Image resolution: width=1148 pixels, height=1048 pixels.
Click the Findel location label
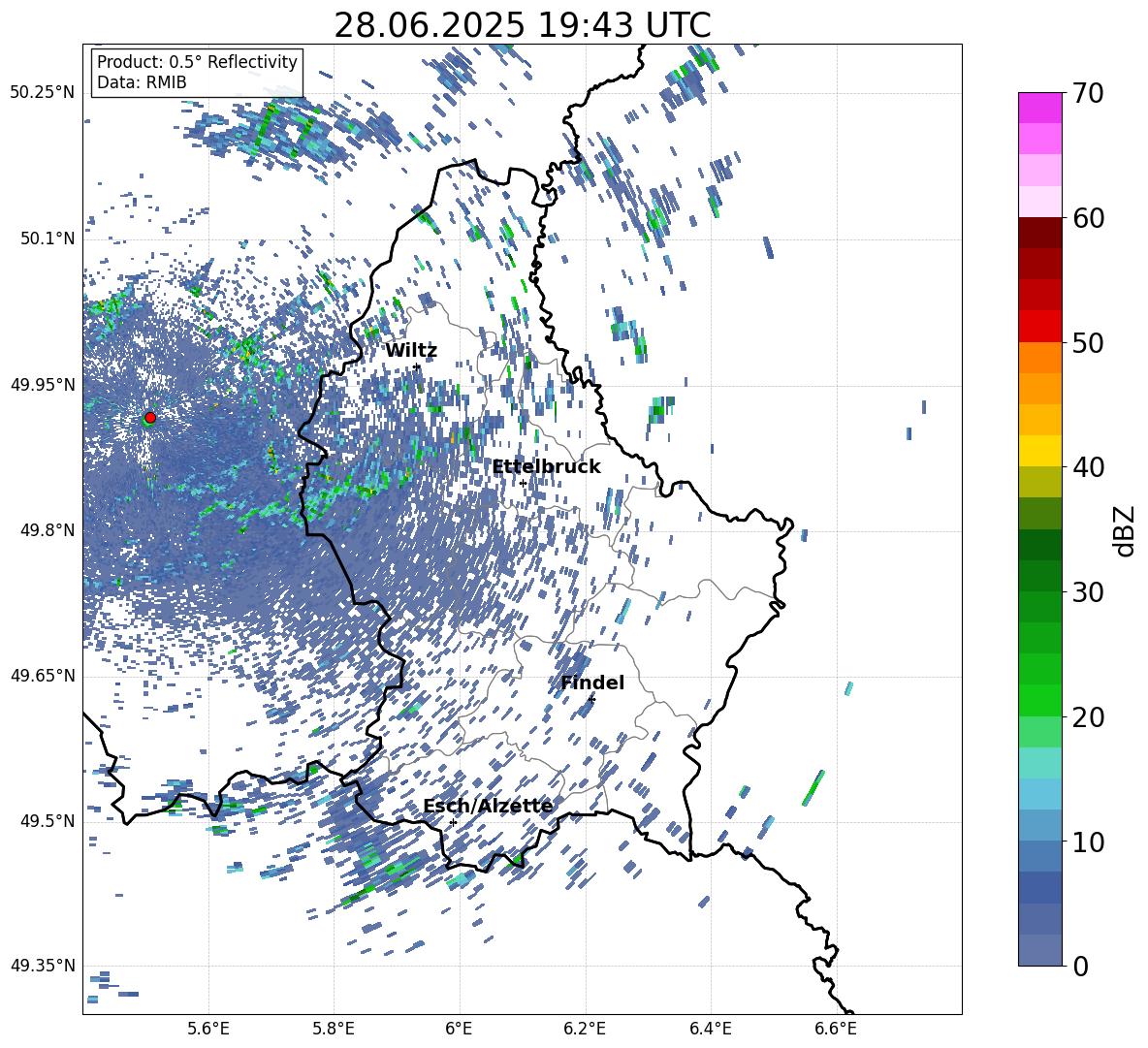click(592, 683)
